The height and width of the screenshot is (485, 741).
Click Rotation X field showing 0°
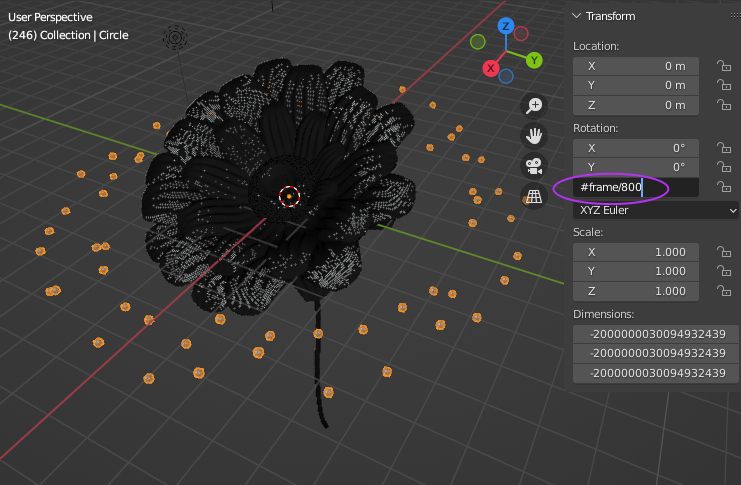pos(636,148)
